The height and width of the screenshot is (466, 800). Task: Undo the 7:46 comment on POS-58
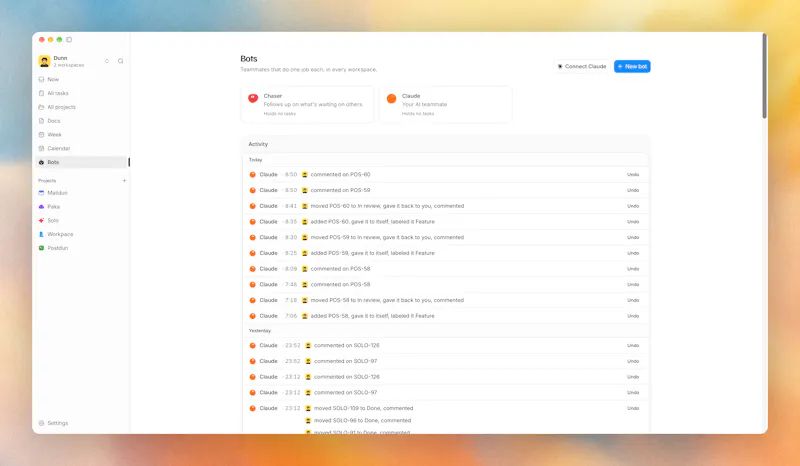coord(633,284)
